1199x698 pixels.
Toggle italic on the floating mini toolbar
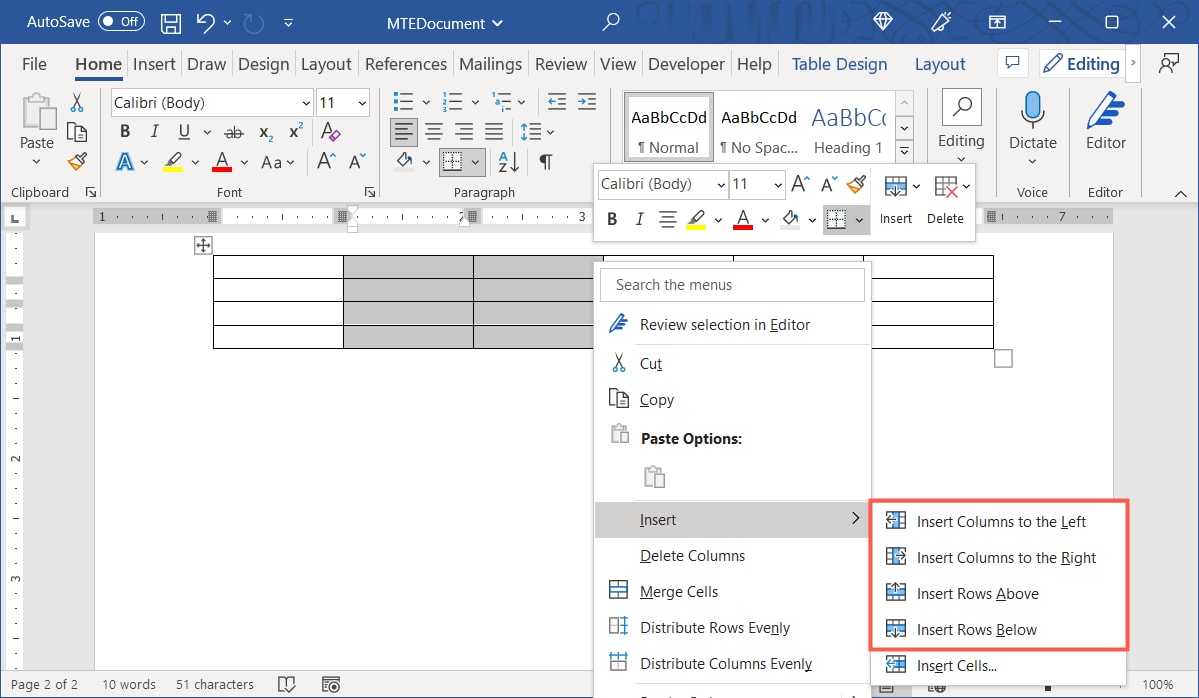639,218
